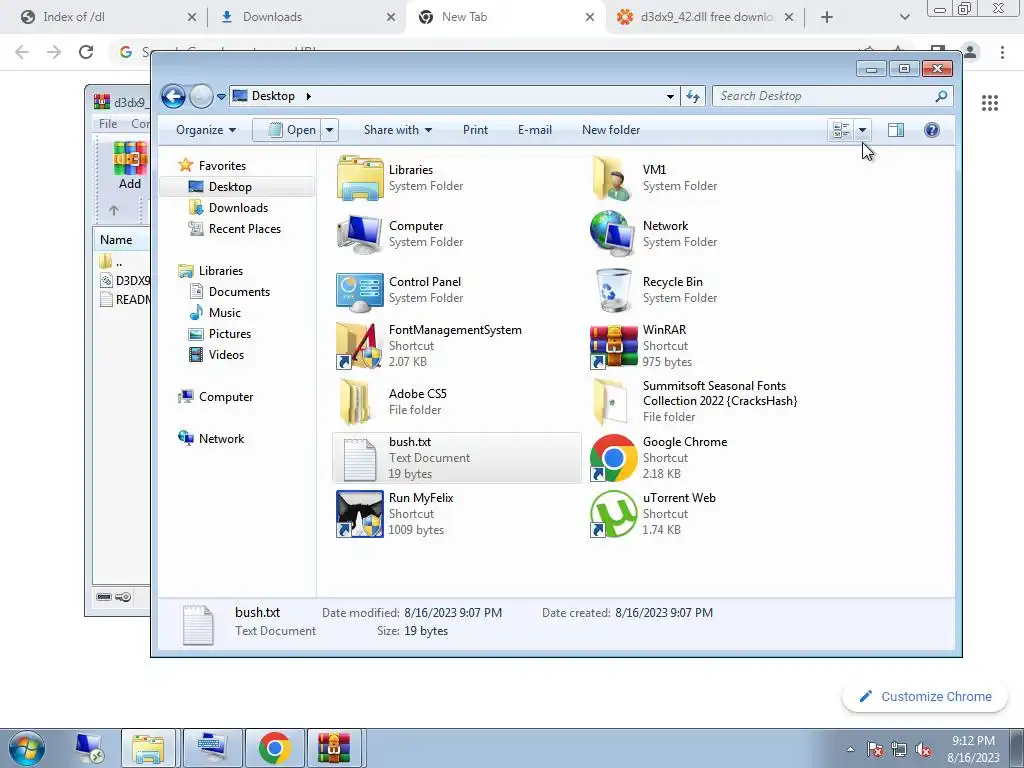Open Chrome from the taskbar

tap(274, 748)
